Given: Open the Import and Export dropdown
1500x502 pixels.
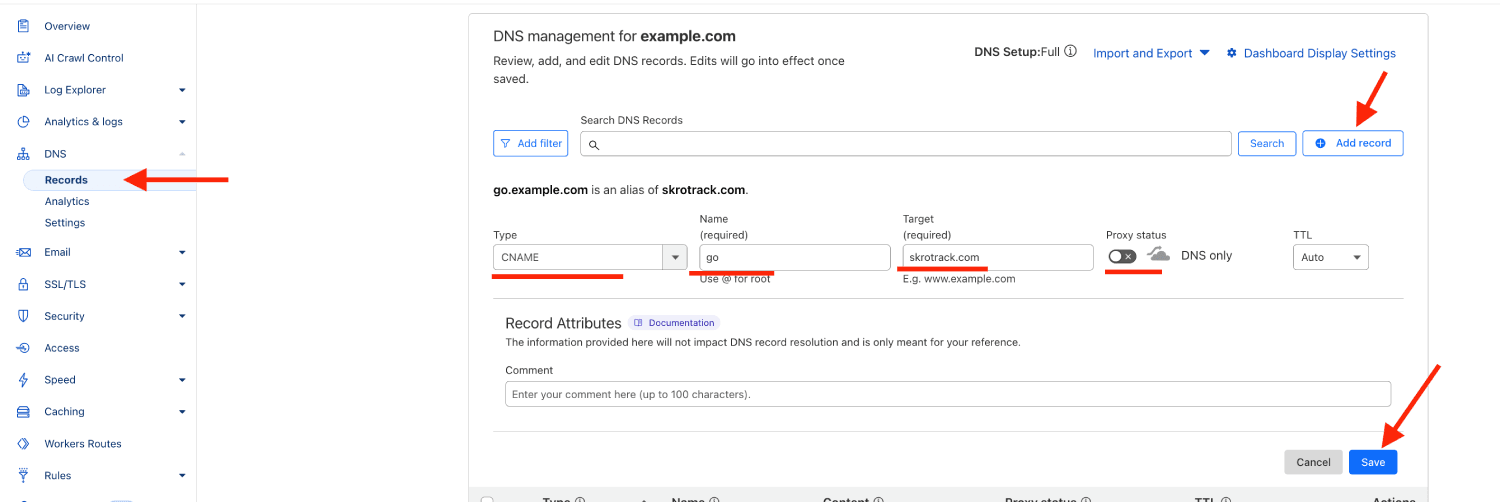Looking at the screenshot, I should pos(1151,53).
